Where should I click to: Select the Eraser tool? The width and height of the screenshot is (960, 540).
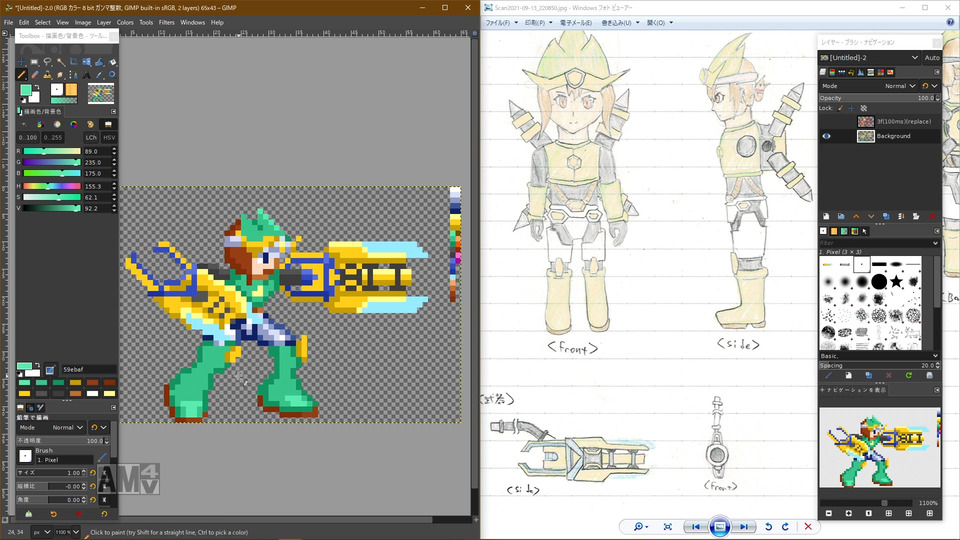tap(35, 74)
